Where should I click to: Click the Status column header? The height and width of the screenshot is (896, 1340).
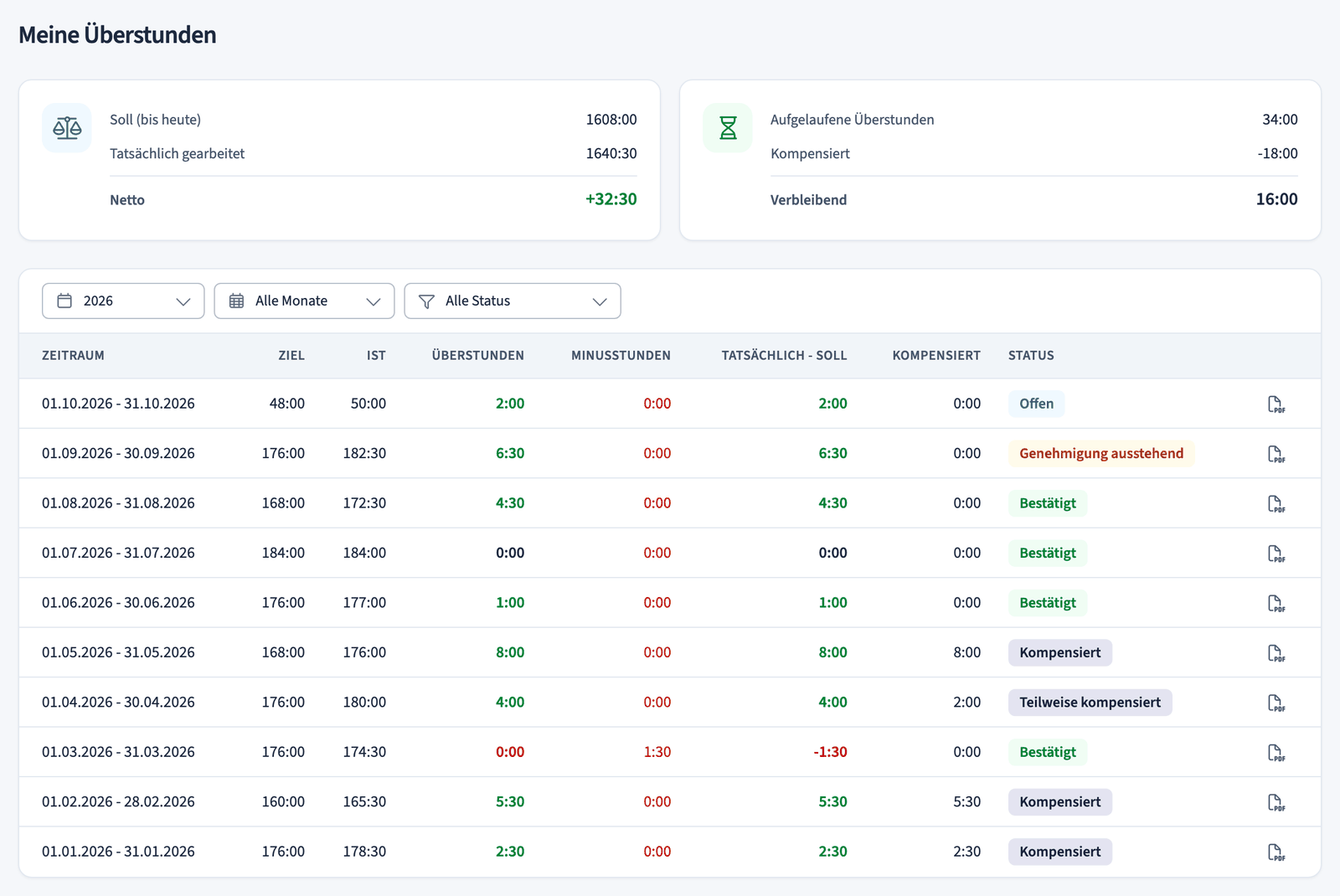click(x=1031, y=355)
